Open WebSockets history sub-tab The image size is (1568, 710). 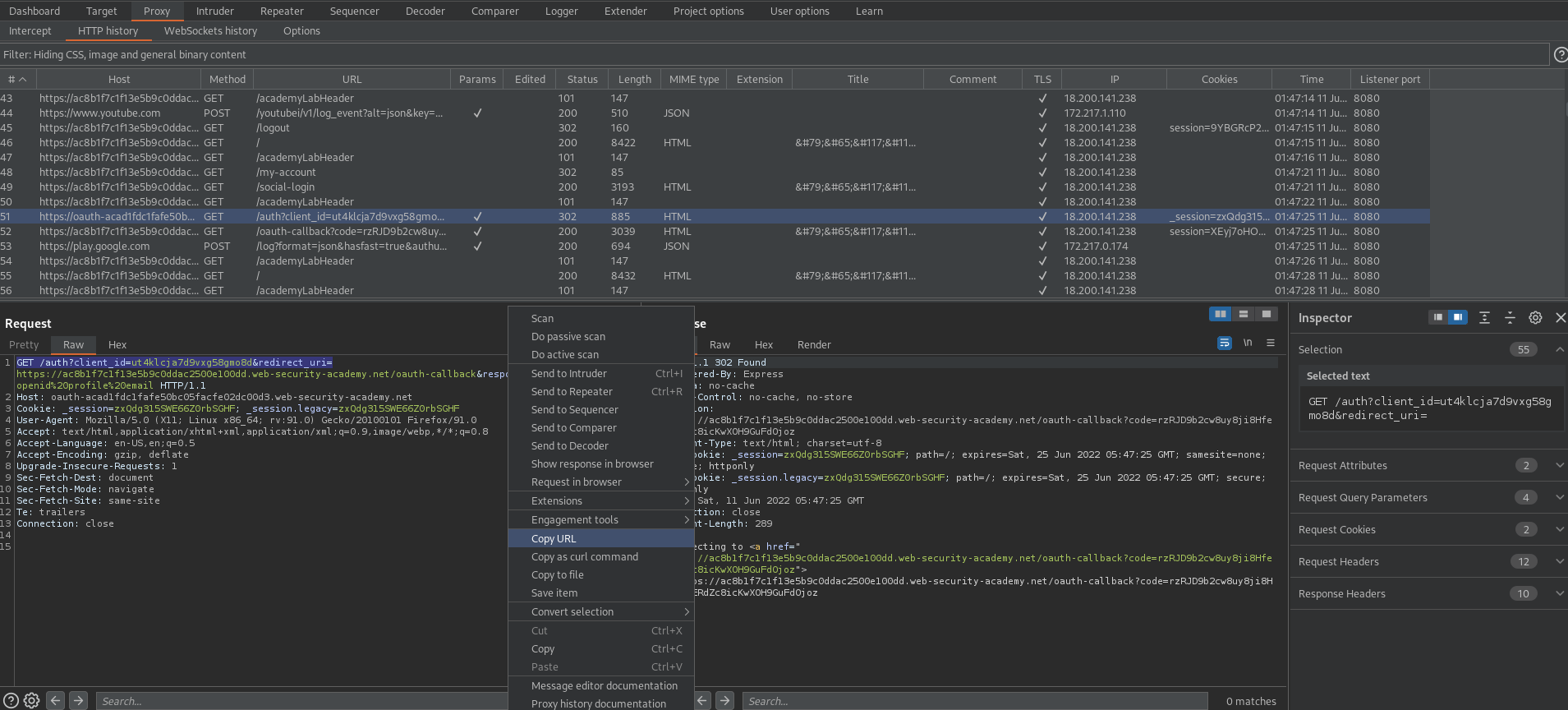click(210, 30)
